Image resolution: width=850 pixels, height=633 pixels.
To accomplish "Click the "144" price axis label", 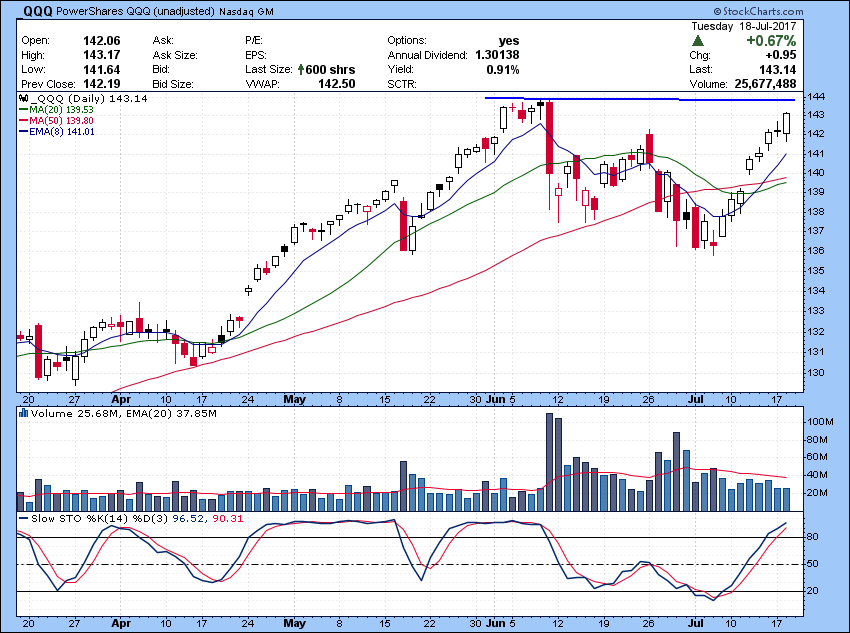I will pos(815,96).
